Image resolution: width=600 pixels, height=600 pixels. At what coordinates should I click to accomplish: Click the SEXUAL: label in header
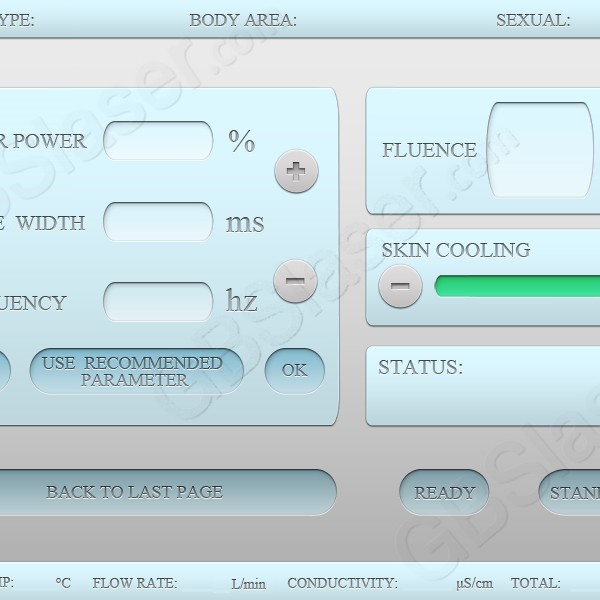tap(533, 20)
